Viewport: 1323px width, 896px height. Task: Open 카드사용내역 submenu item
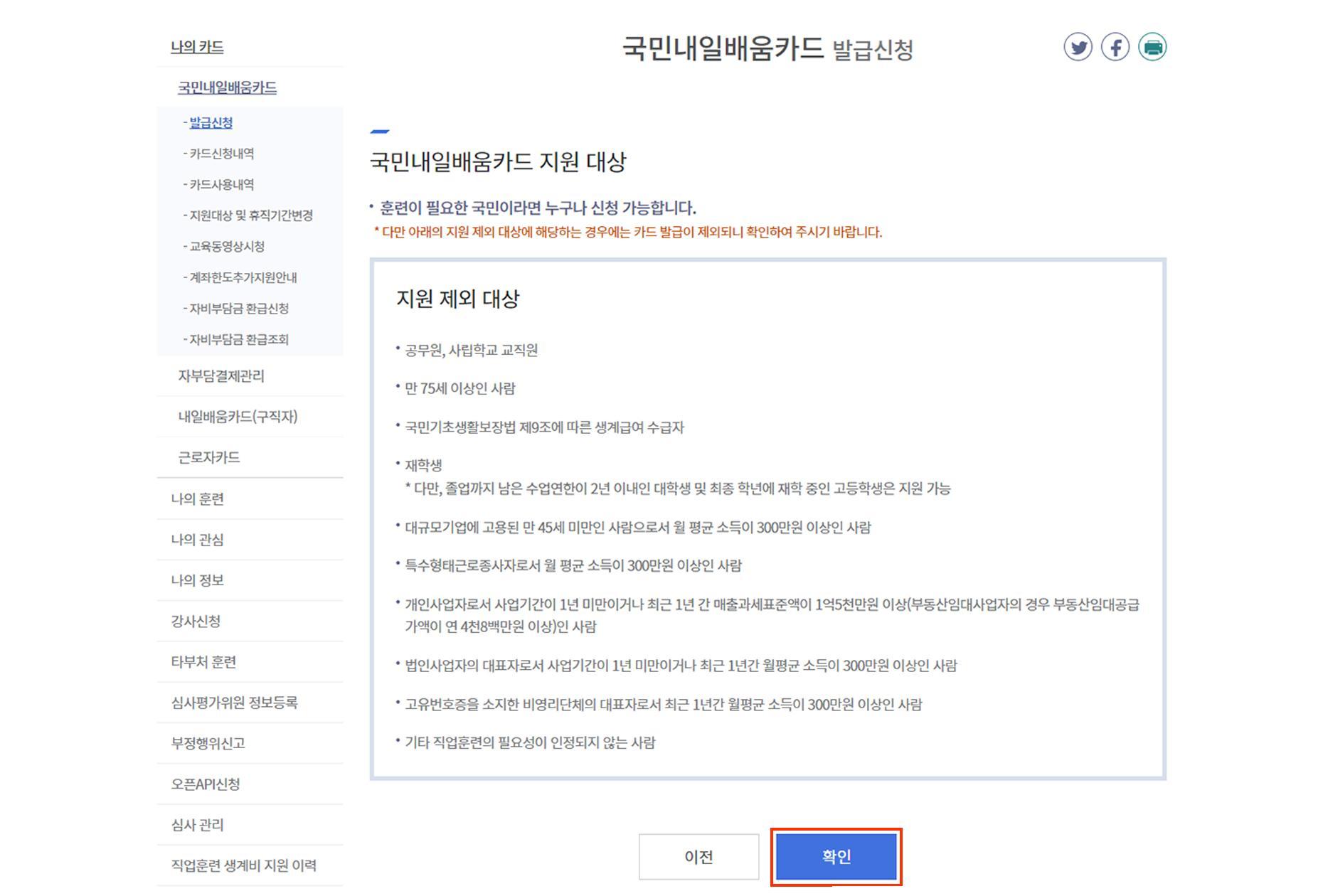click(x=221, y=184)
